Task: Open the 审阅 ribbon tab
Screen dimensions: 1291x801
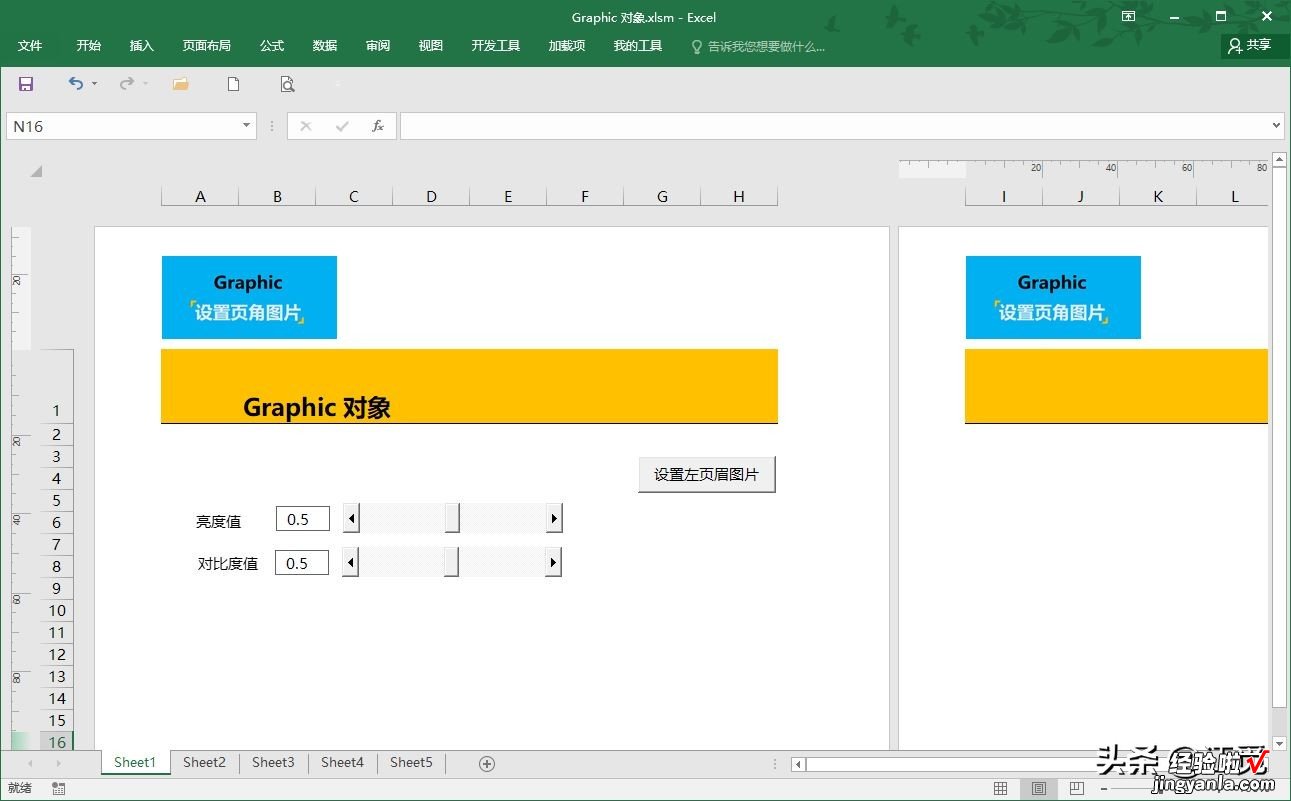Action: point(378,46)
